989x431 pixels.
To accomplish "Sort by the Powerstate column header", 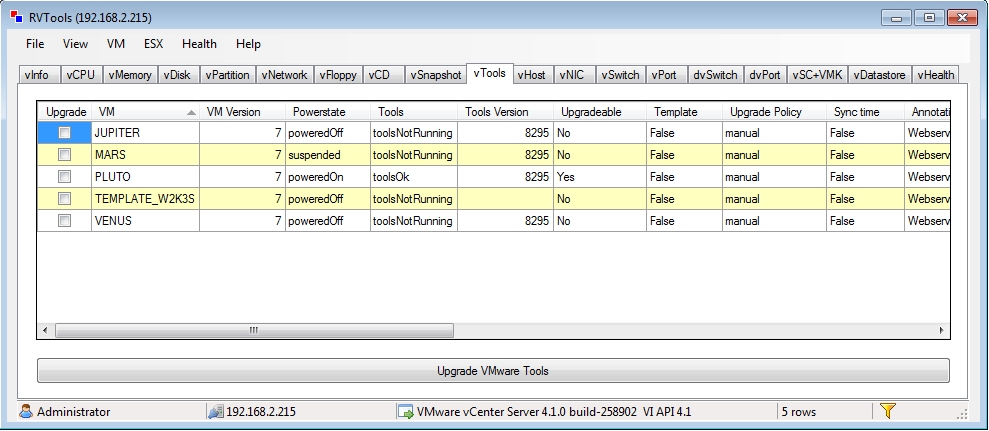I will pos(327,112).
